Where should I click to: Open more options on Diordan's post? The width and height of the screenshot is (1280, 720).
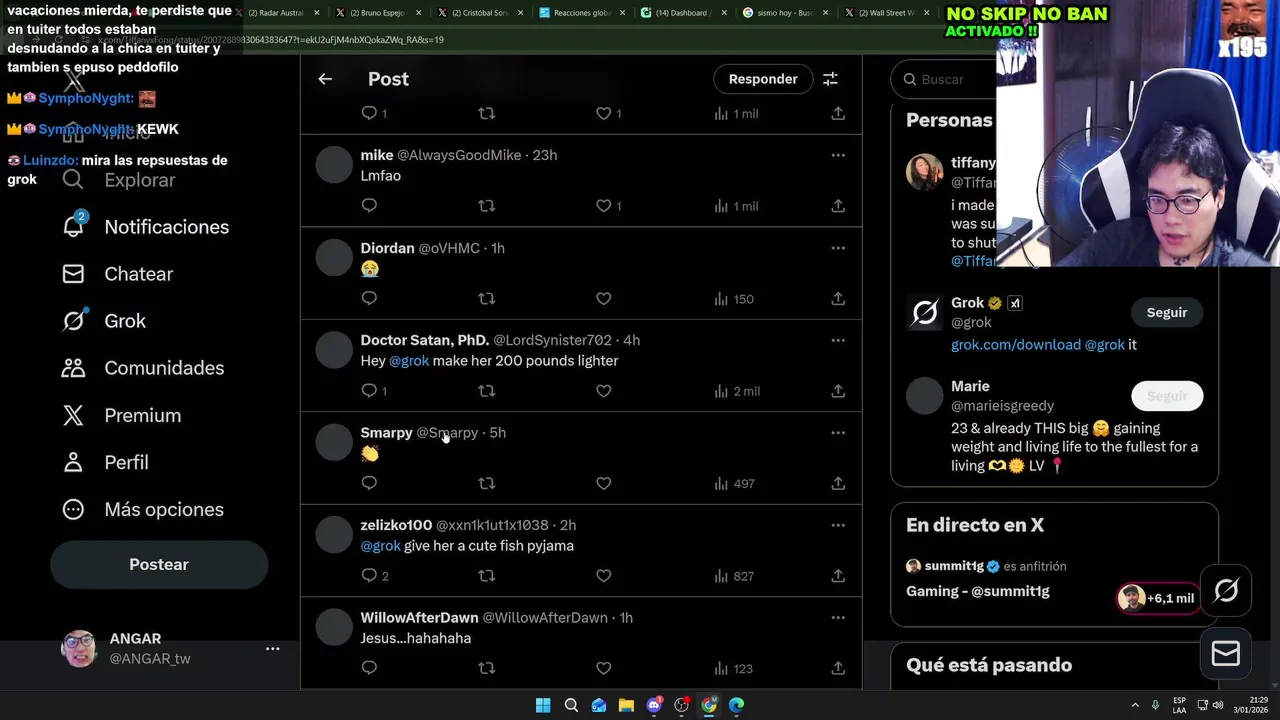pos(838,248)
